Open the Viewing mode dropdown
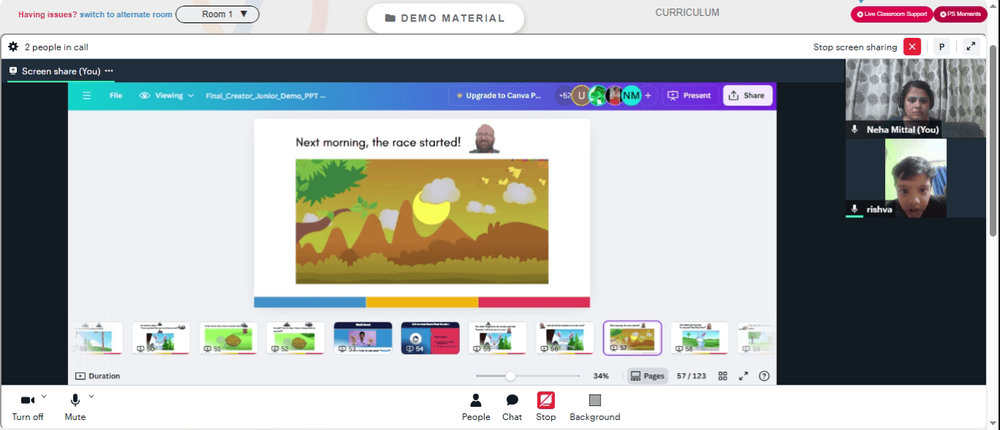Screen dimensions: 1000x430 [x=166, y=96]
